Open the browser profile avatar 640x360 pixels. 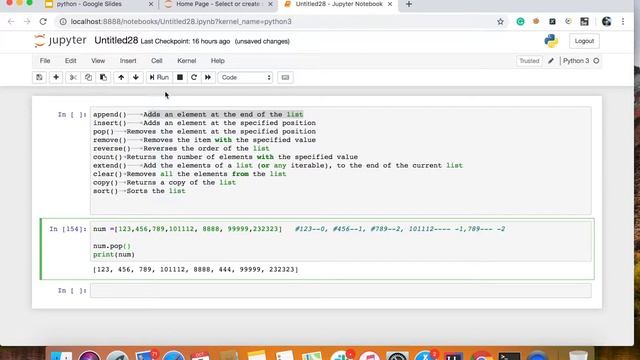[x=607, y=22]
